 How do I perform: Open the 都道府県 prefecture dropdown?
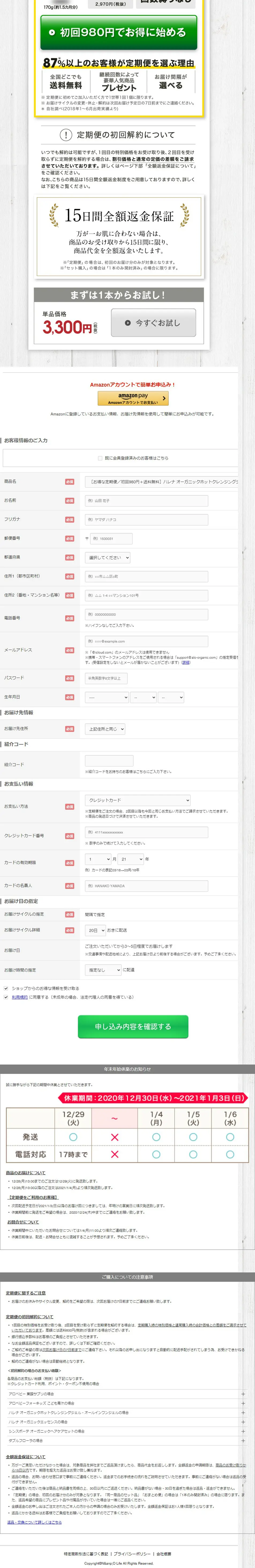point(107,558)
